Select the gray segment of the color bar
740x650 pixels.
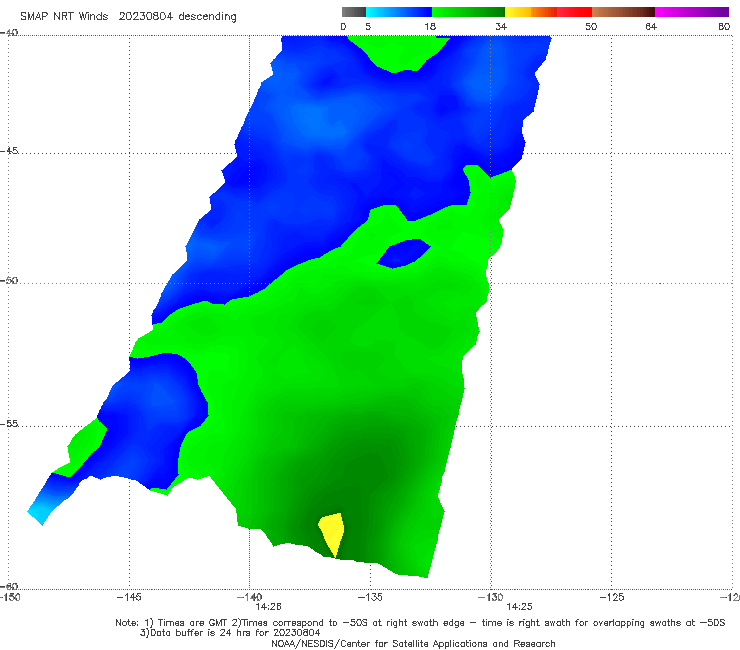[353, 12]
